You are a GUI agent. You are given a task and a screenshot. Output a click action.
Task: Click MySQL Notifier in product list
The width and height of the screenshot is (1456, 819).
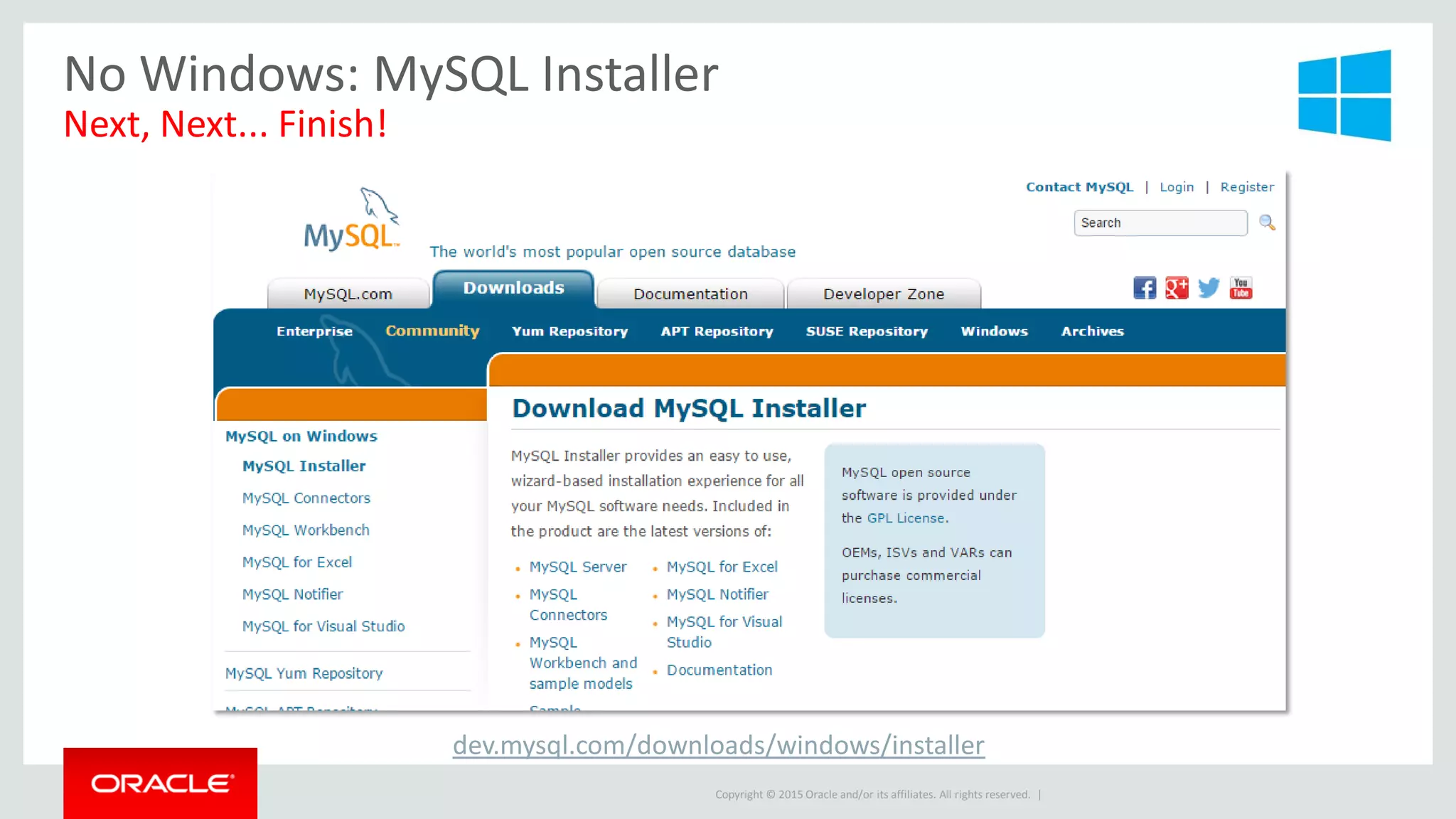click(717, 594)
